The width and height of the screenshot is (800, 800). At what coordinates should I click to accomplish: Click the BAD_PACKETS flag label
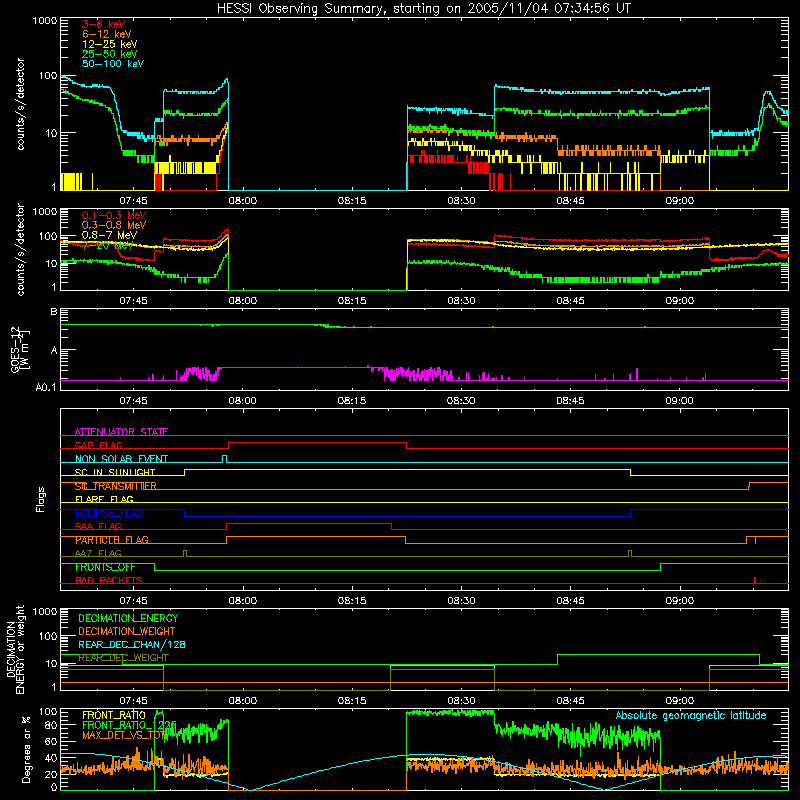point(109,580)
